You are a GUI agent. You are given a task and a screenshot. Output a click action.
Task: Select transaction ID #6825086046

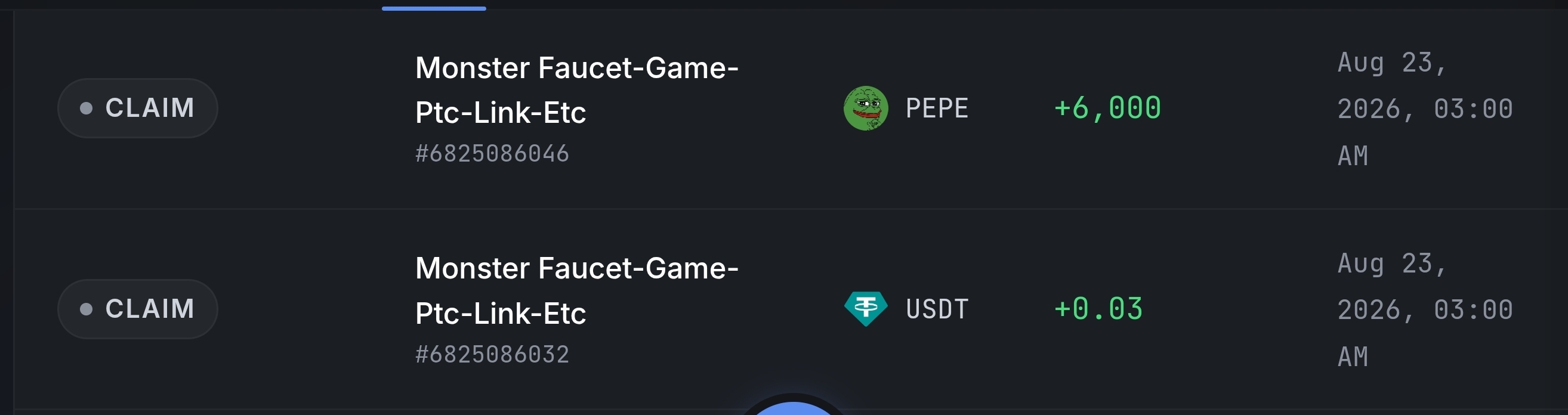[x=492, y=154]
